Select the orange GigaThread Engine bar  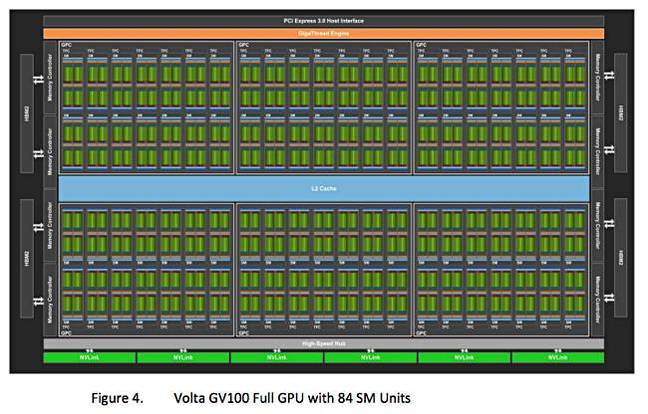click(x=324, y=33)
